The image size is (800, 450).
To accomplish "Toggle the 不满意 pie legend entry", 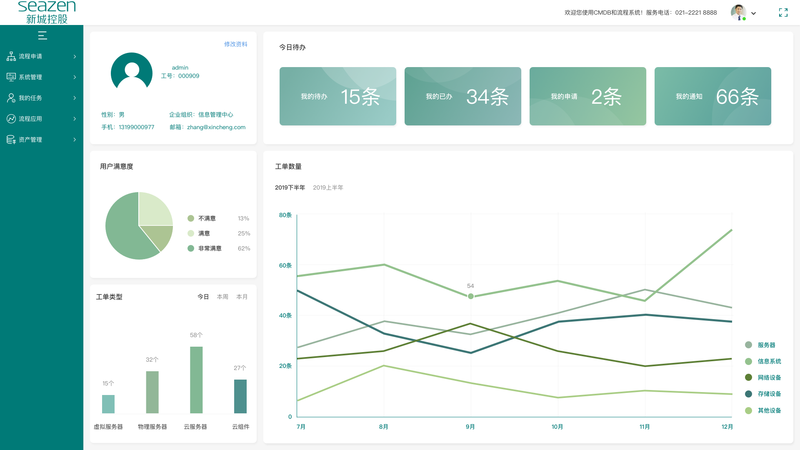I will click(x=218, y=218).
